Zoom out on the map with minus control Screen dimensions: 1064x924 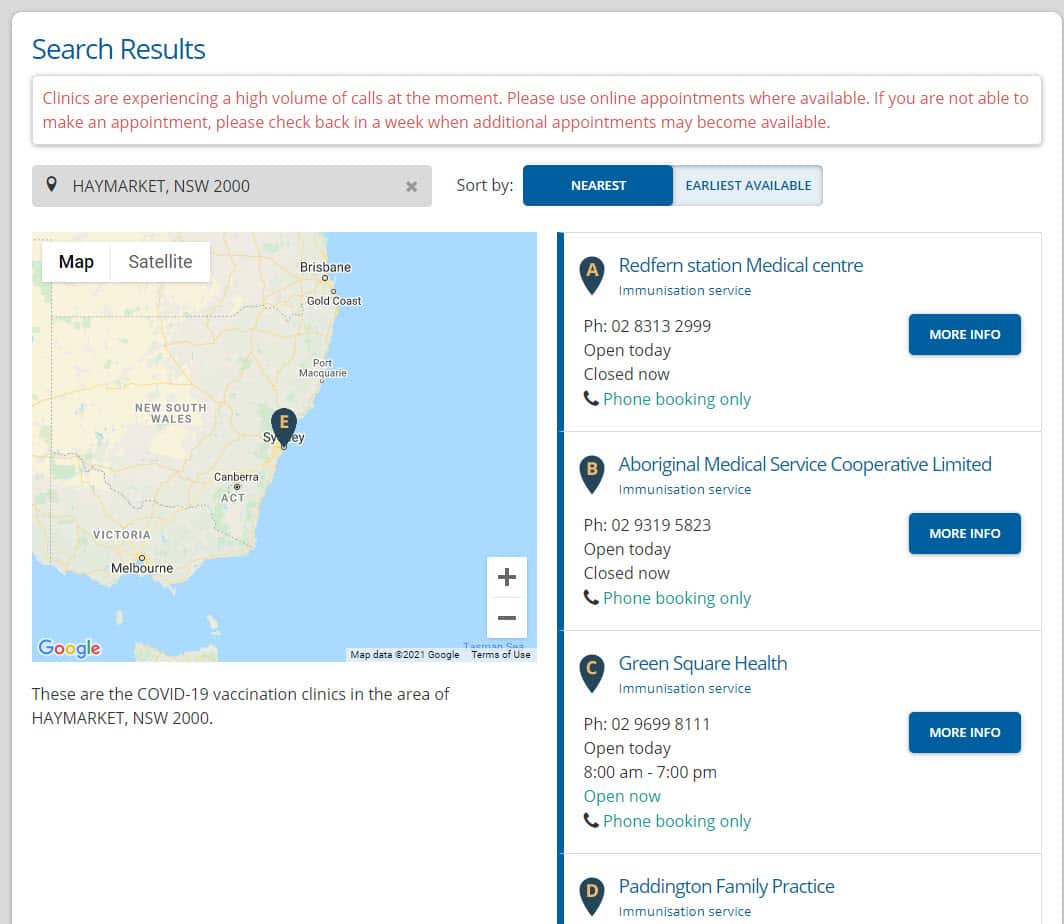[507, 619]
